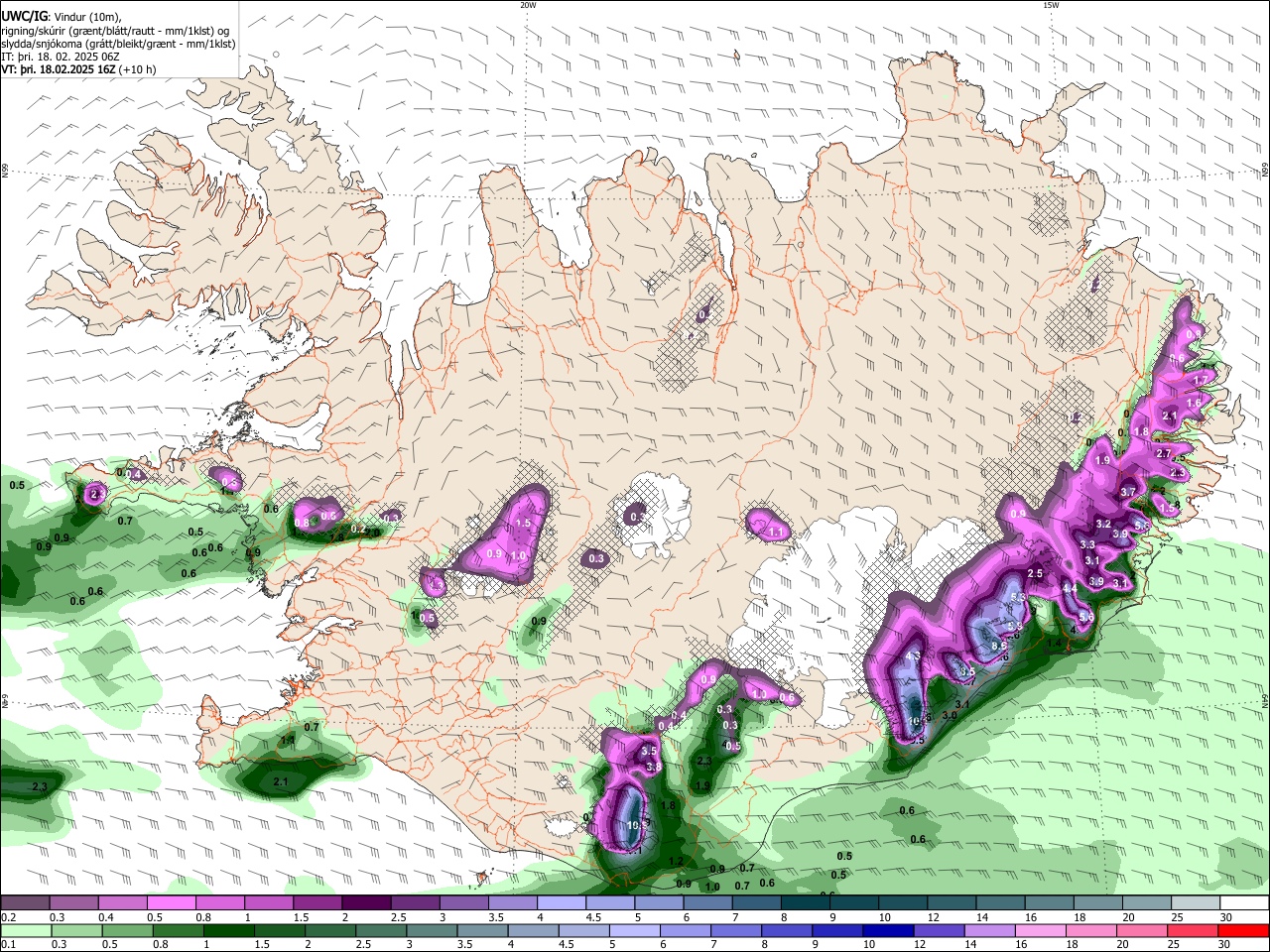Click the '0.2' label in the snow legend

(x=7, y=917)
